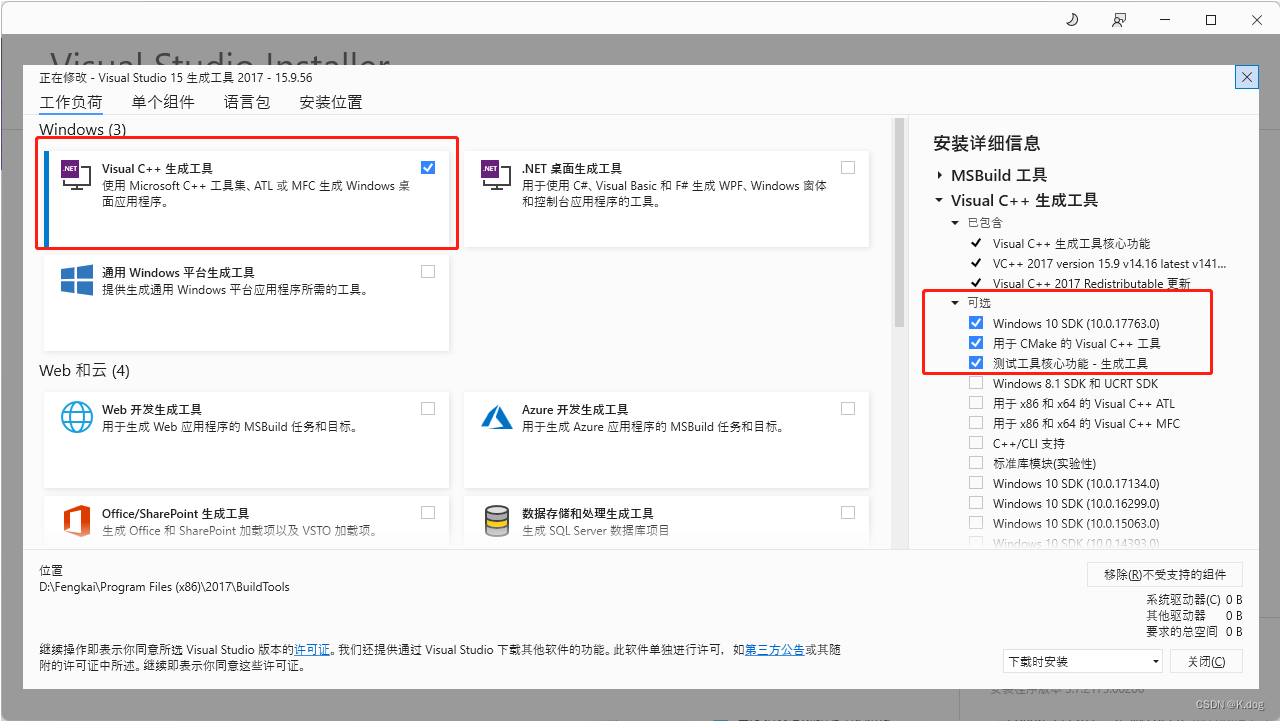1280x721 pixels.
Task: Collapse the 可选 optional components list
Action: 956,302
